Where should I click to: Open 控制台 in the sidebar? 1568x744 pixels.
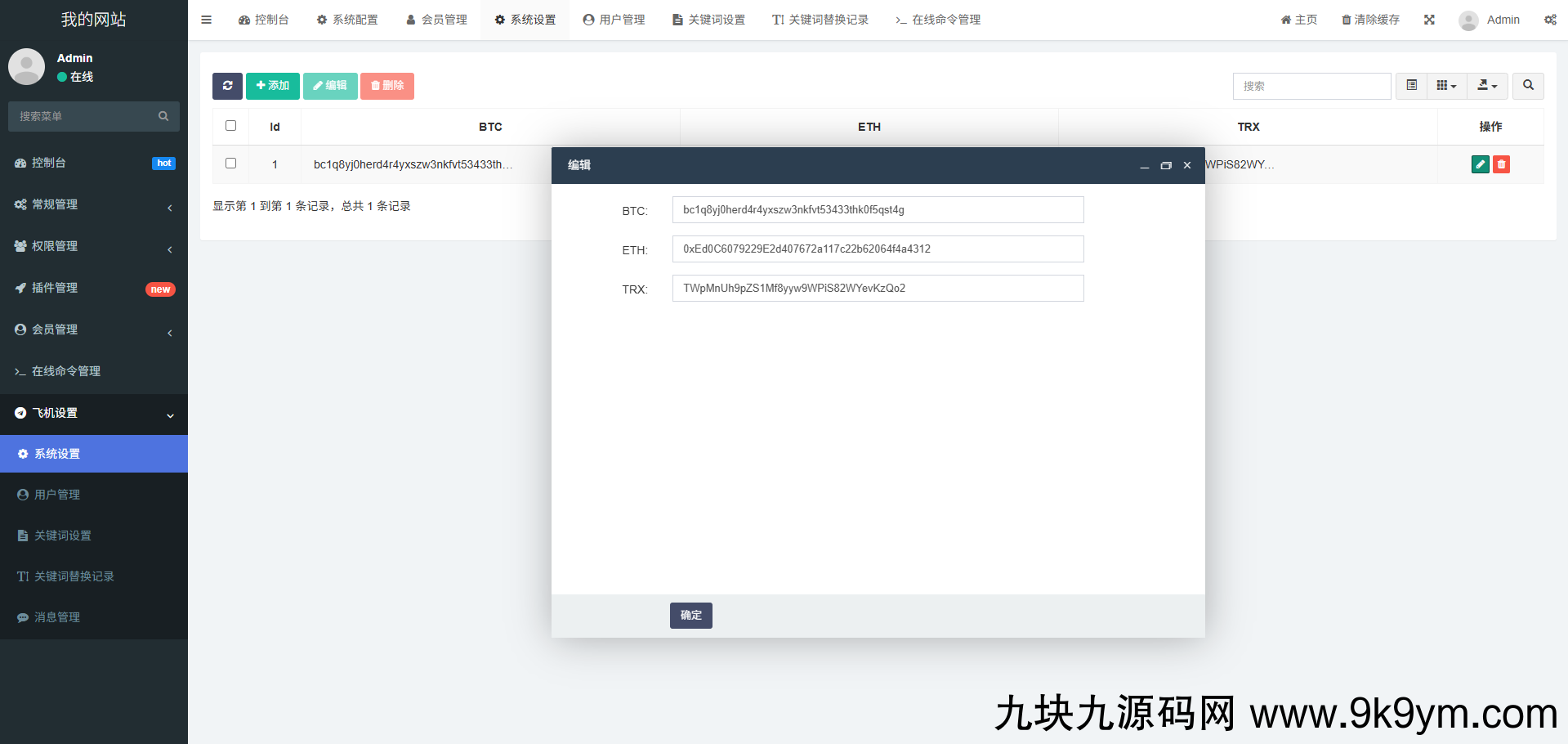(x=94, y=163)
